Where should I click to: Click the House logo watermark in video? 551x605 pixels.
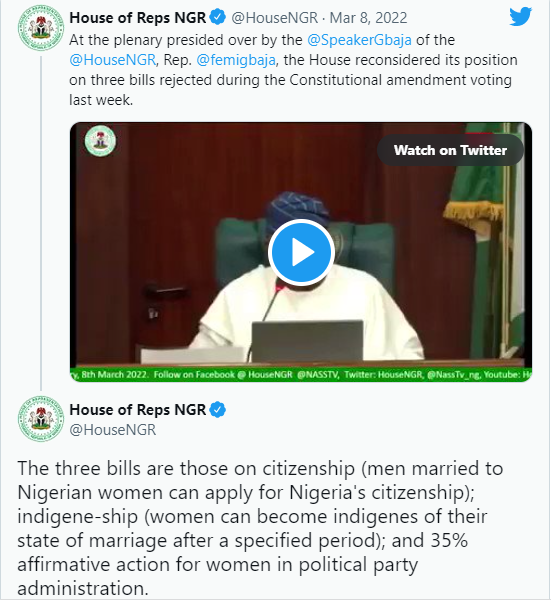pos(100,141)
